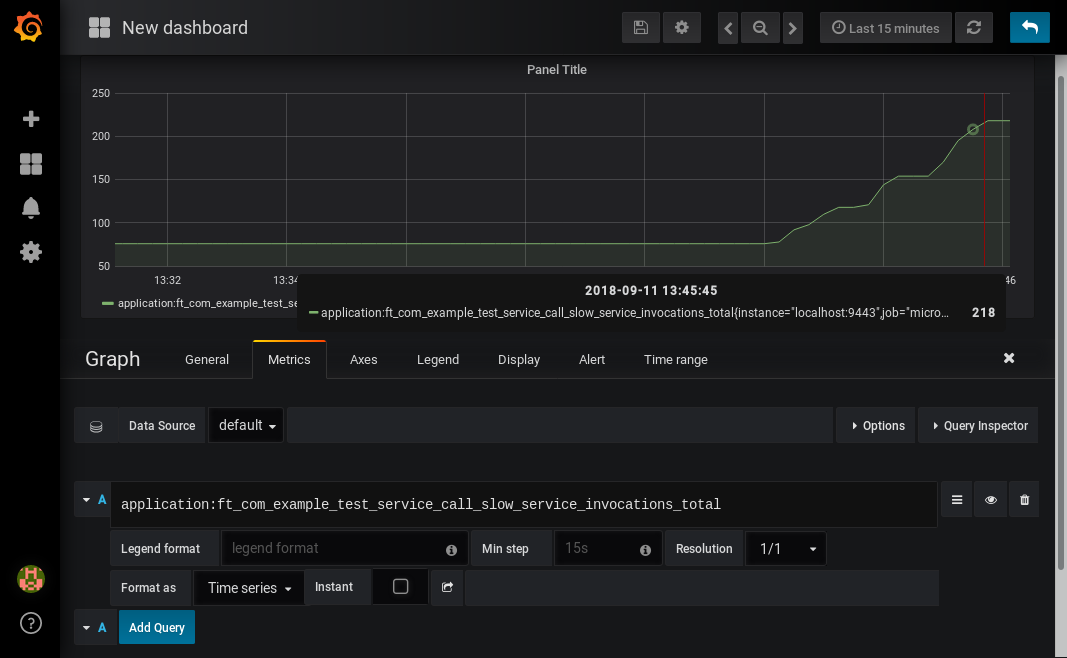
Task: Open dashboard settings gear in top bar
Action: click(682, 28)
